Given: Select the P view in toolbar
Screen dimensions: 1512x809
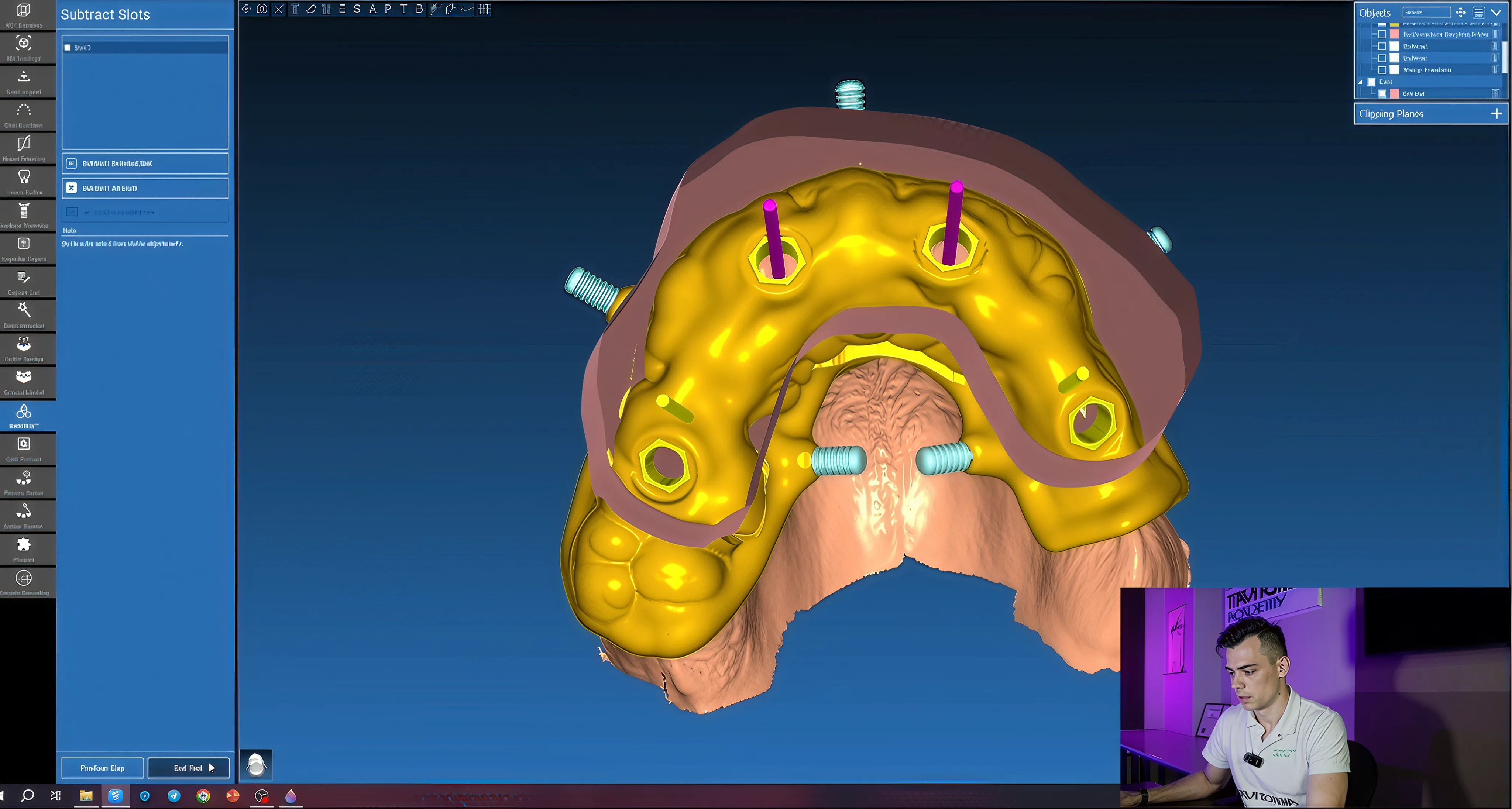Looking at the screenshot, I should coord(388,9).
